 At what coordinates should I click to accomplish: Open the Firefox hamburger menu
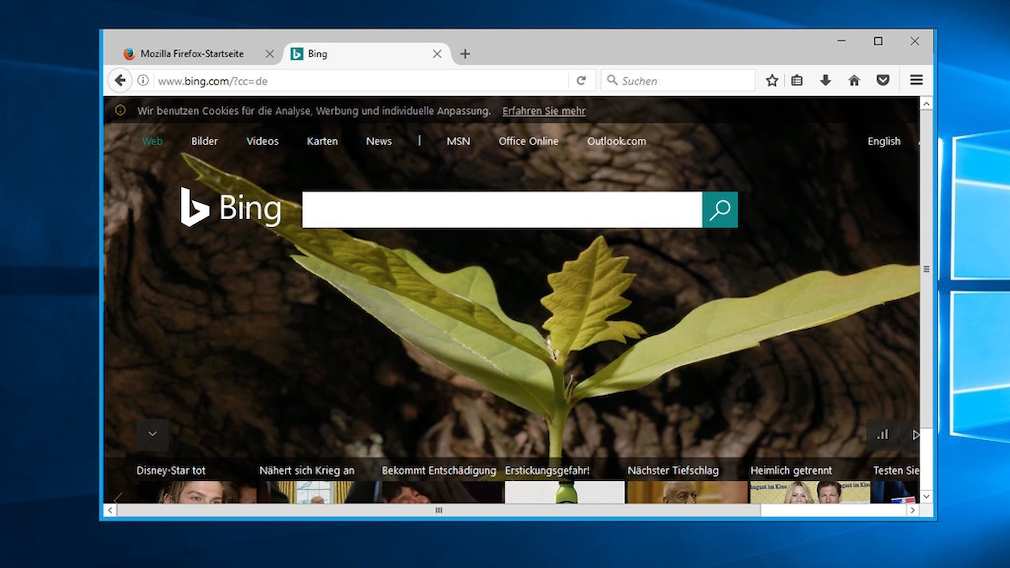916,80
